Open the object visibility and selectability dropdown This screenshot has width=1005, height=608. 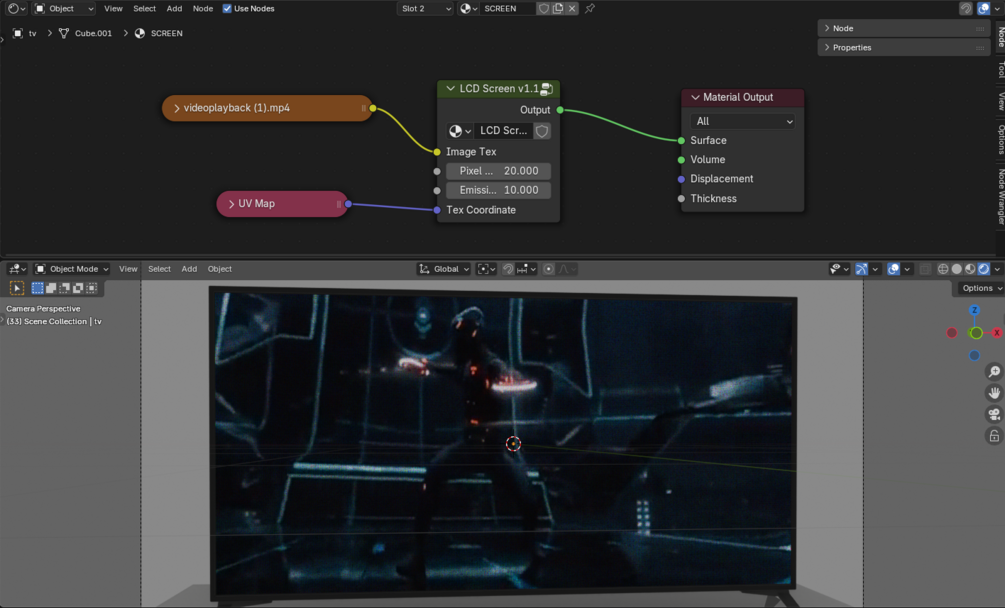point(838,269)
